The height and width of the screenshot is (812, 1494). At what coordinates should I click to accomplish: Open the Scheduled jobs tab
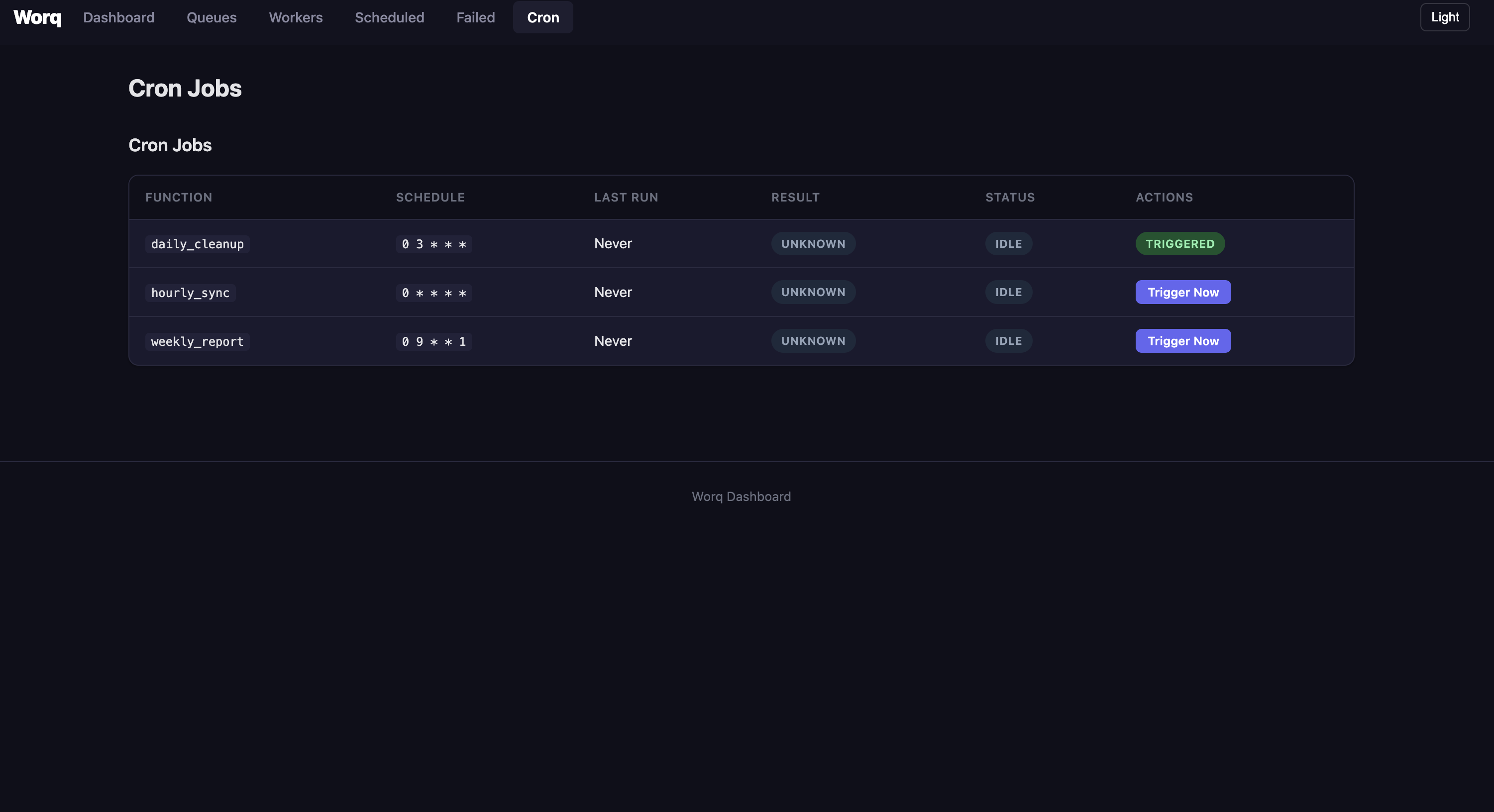click(x=390, y=17)
